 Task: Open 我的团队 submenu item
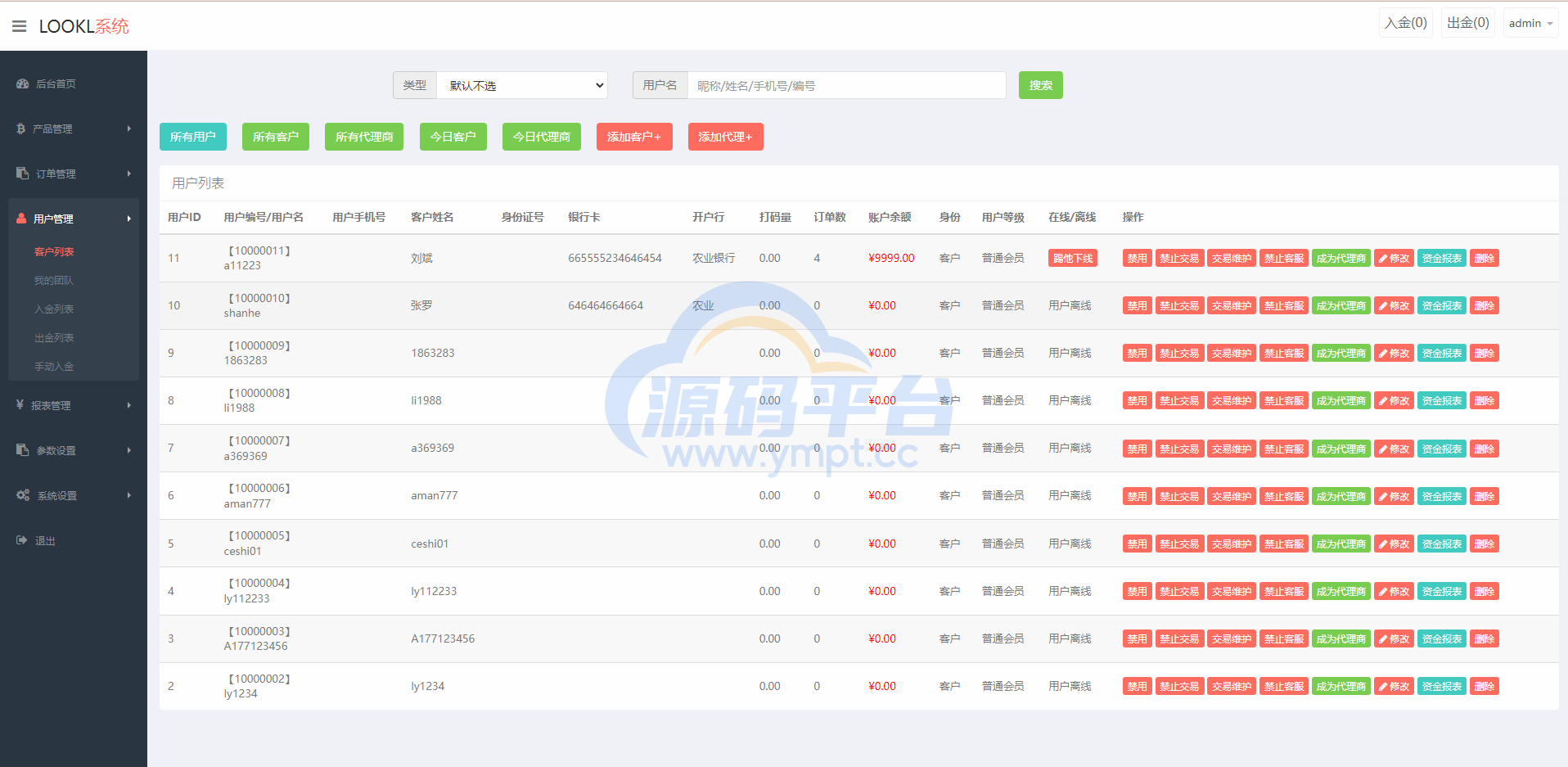tap(54, 280)
